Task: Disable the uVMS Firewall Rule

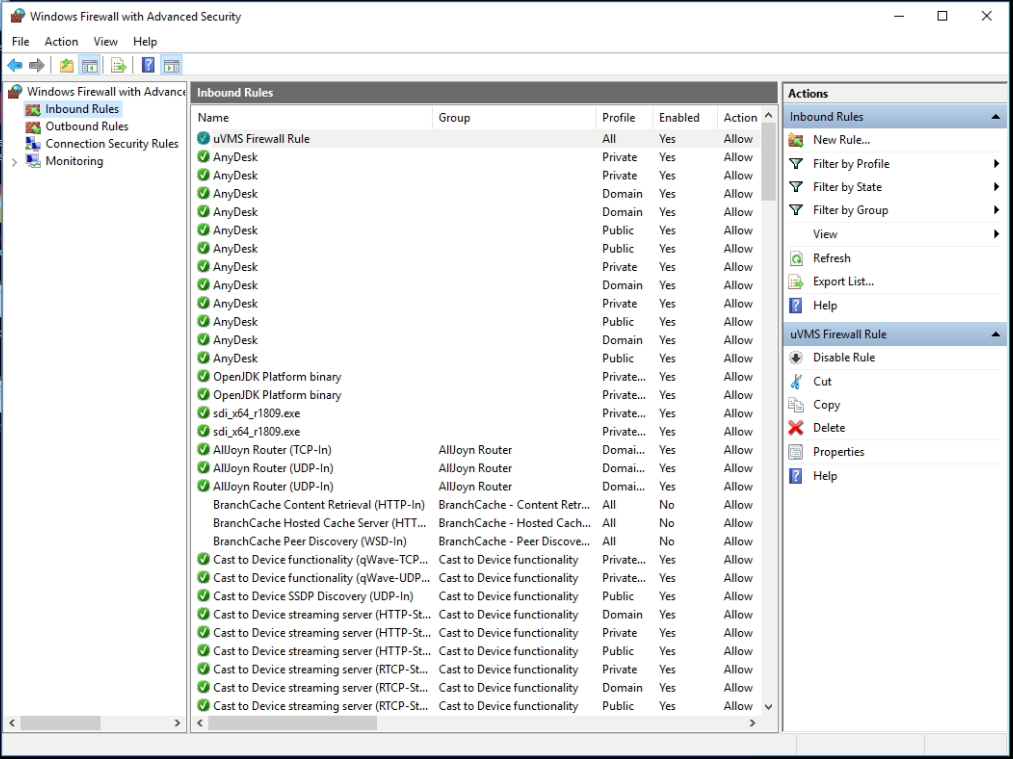Action: 843,358
